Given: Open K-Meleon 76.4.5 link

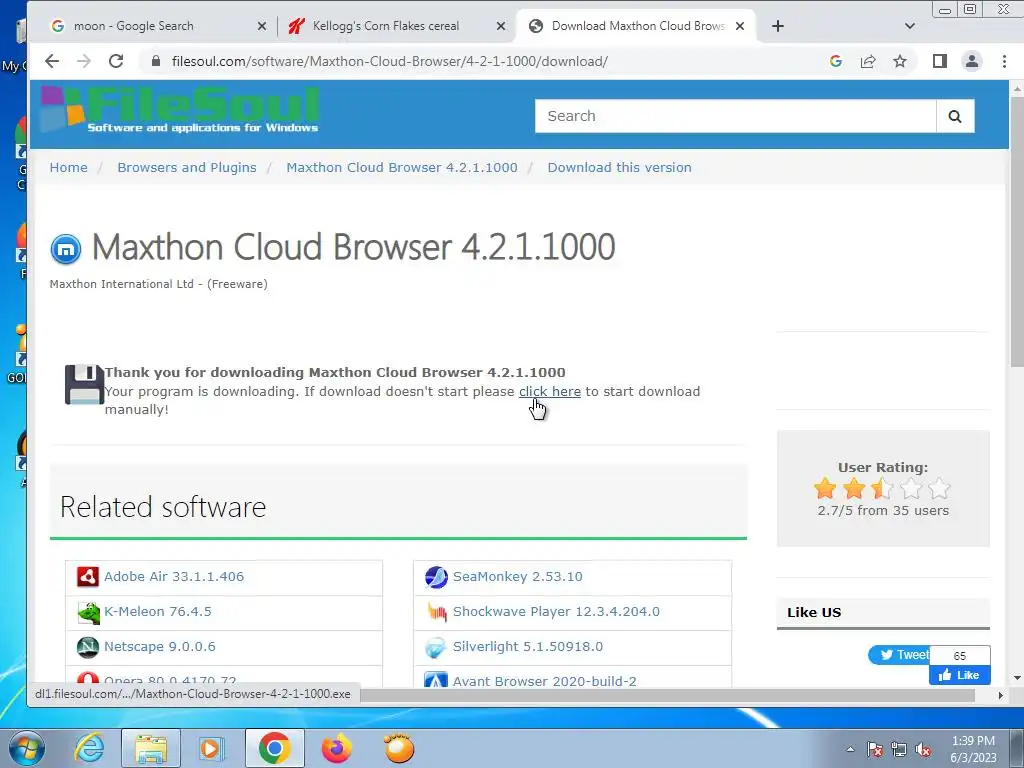Looking at the screenshot, I should [158, 612].
